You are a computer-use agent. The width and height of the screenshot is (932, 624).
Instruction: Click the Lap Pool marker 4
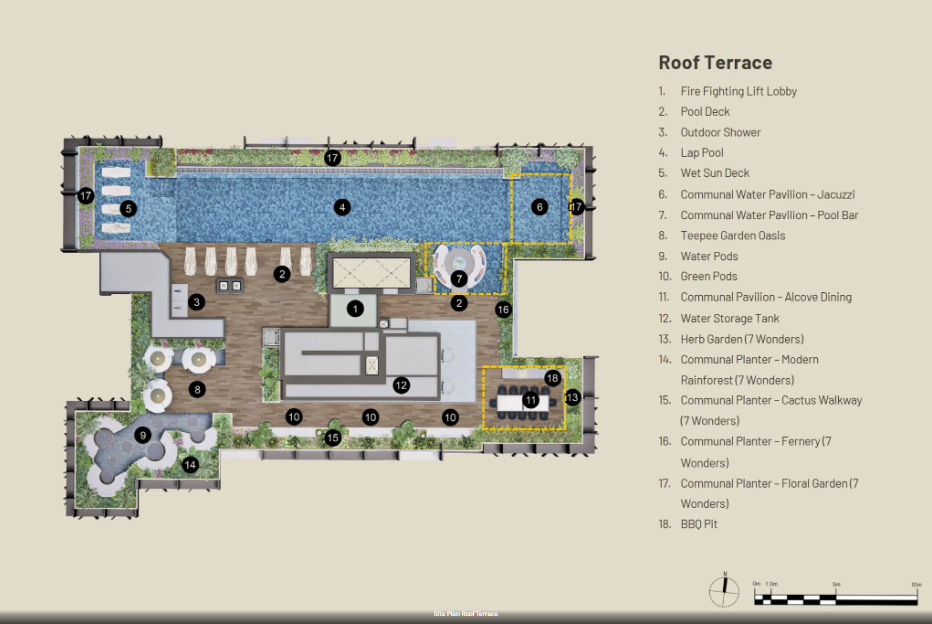tap(342, 207)
